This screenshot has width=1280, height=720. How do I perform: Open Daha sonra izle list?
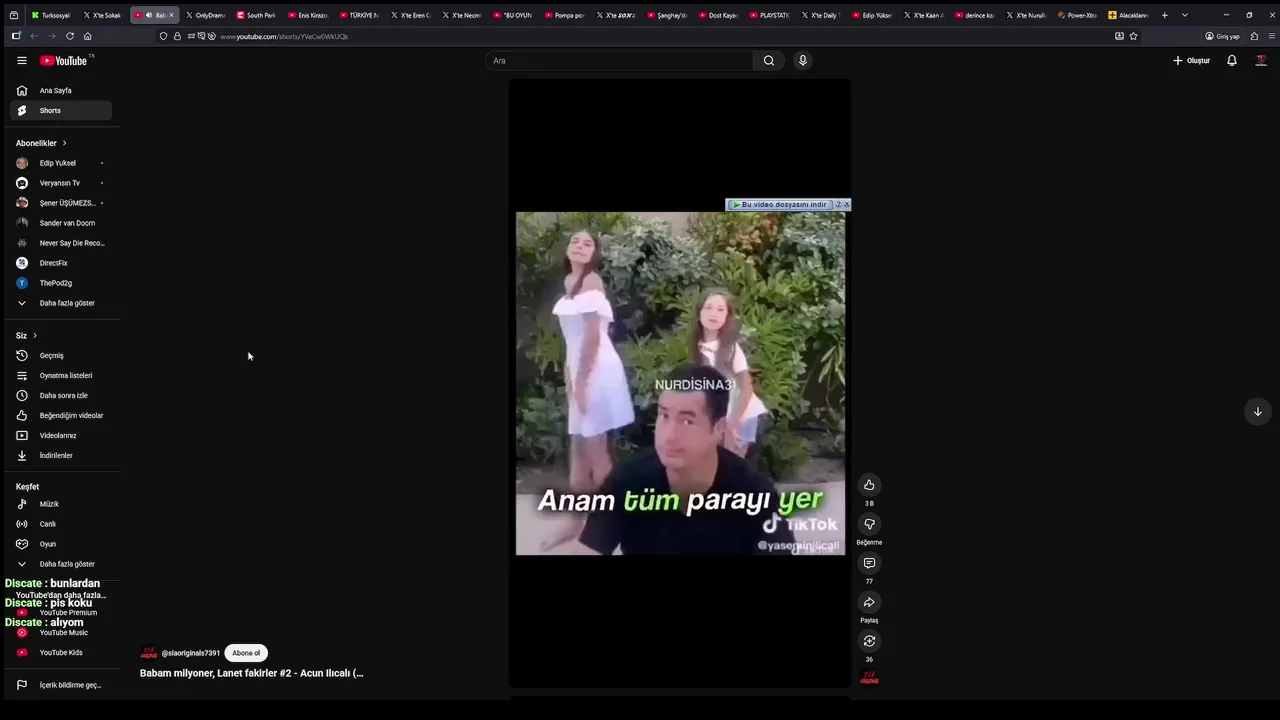[60, 395]
